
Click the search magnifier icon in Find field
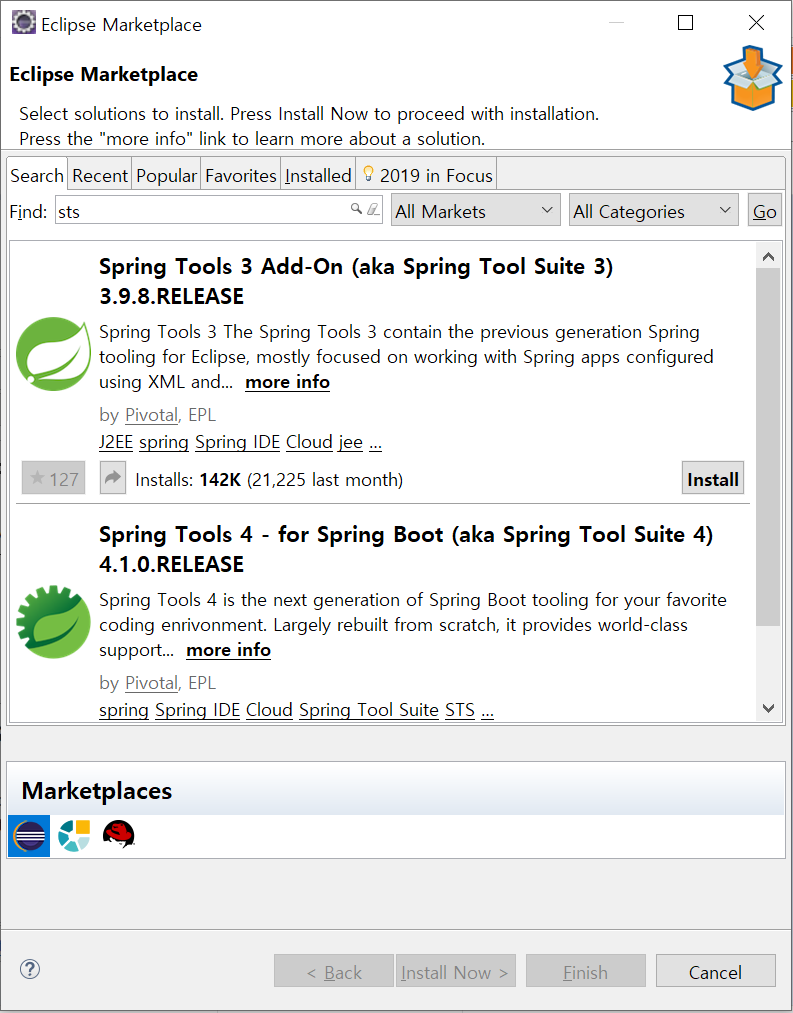click(x=355, y=209)
